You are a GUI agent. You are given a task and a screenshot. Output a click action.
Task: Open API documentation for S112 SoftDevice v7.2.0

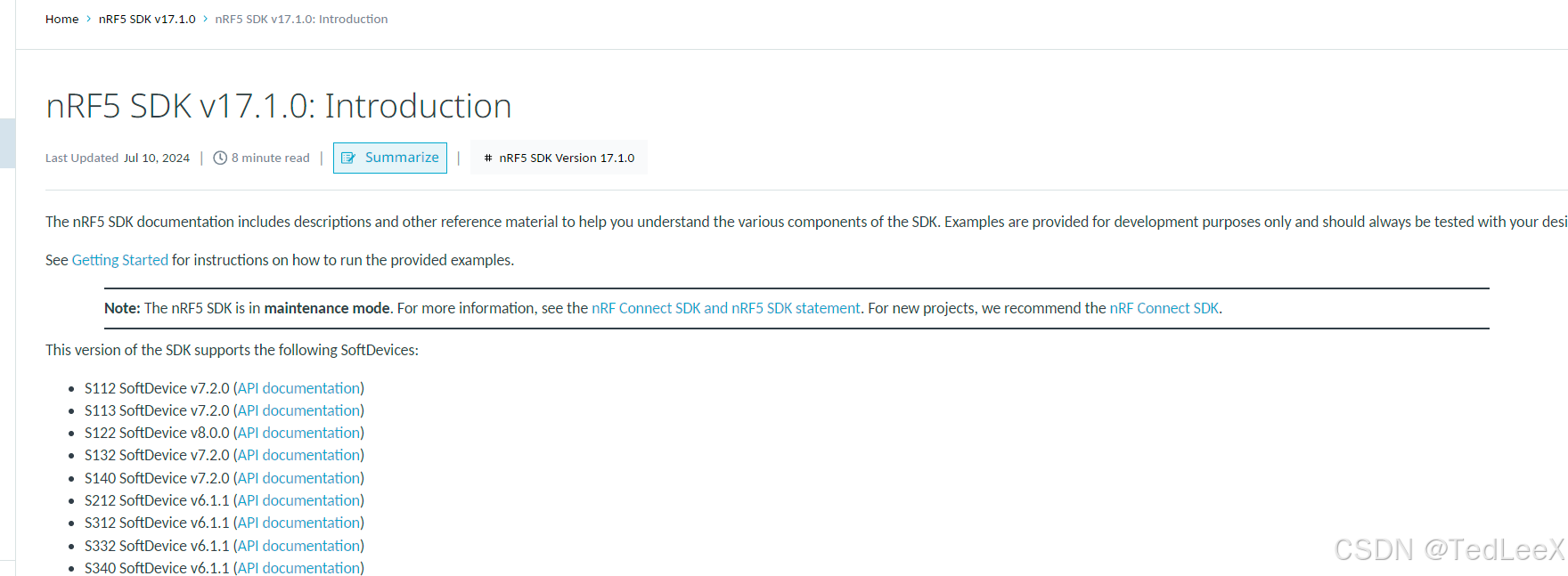298,388
